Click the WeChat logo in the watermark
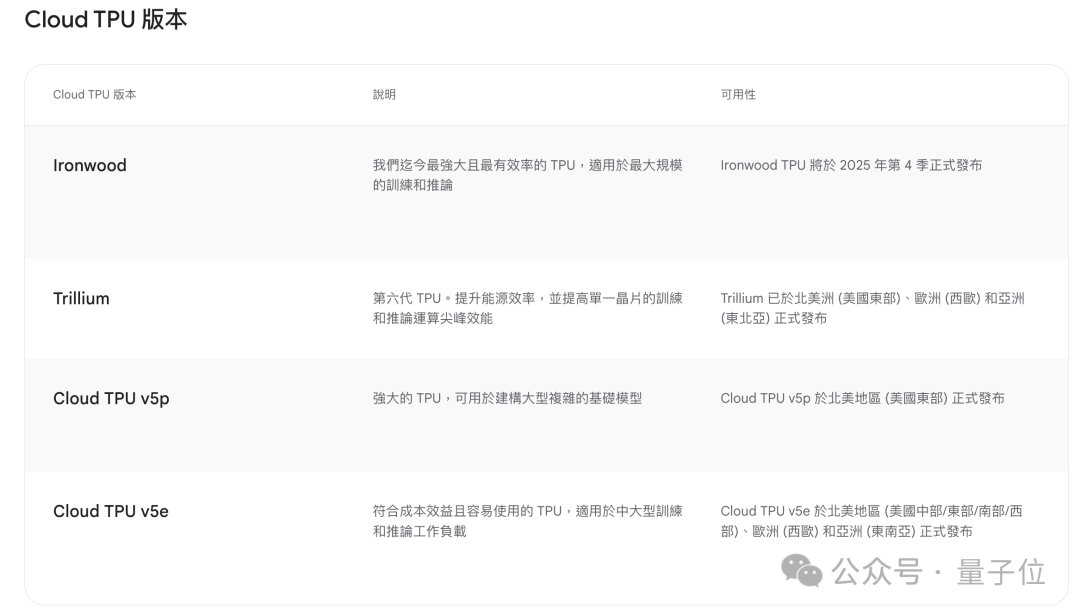The image size is (1080, 615). tap(802, 572)
